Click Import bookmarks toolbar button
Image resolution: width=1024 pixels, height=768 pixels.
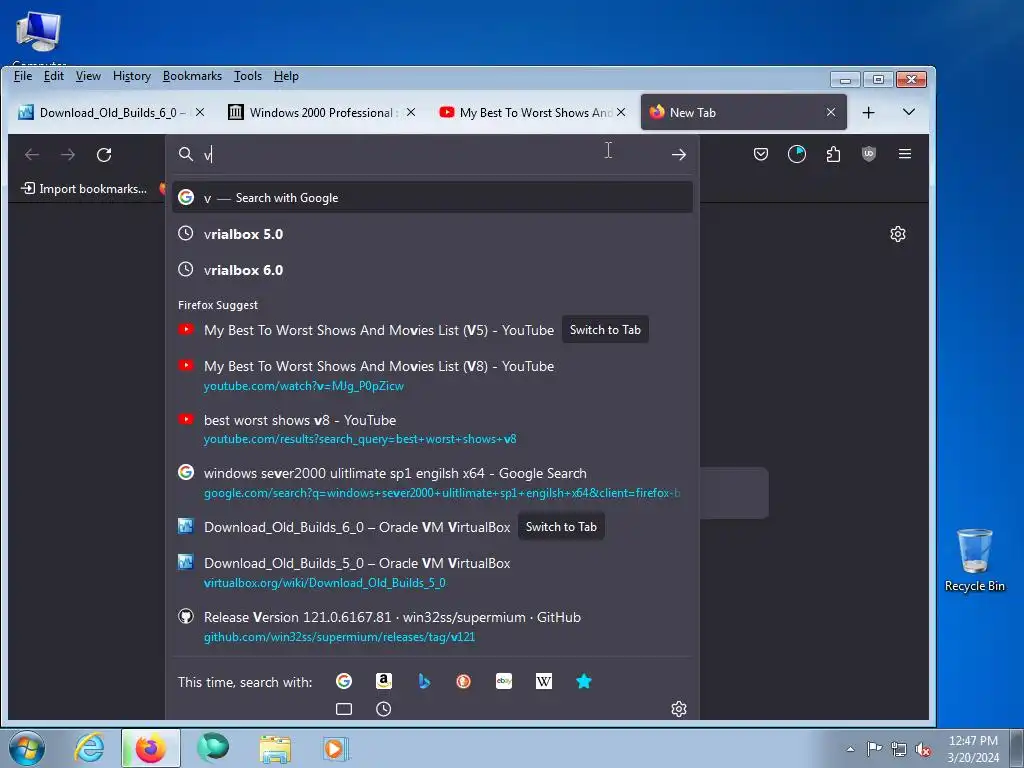[x=84, y=189]
